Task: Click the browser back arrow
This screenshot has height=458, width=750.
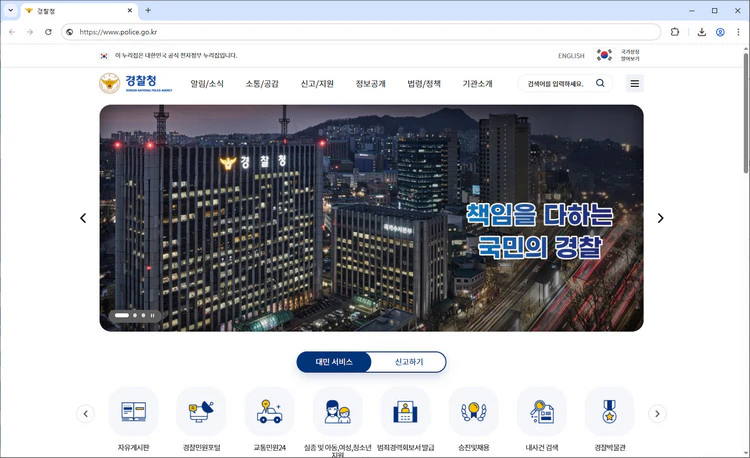Action: (x=12, y=32)
